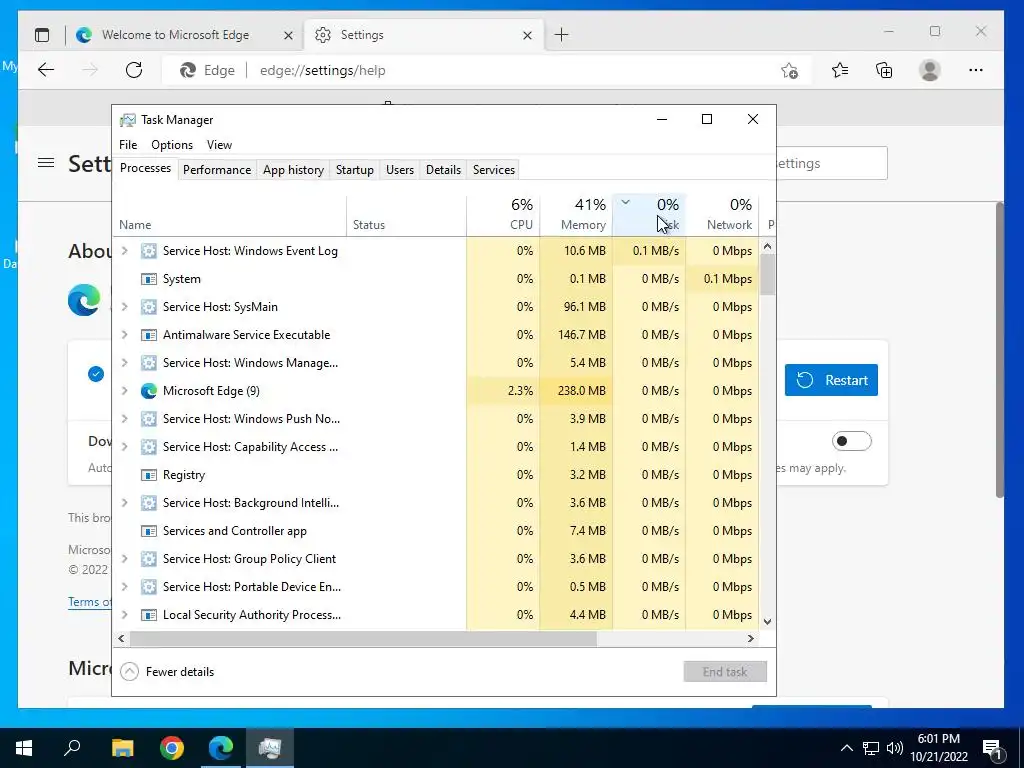Open Edge Collections icon
The width and height of the screenshot is (1024, 768).
click(884, 70)
